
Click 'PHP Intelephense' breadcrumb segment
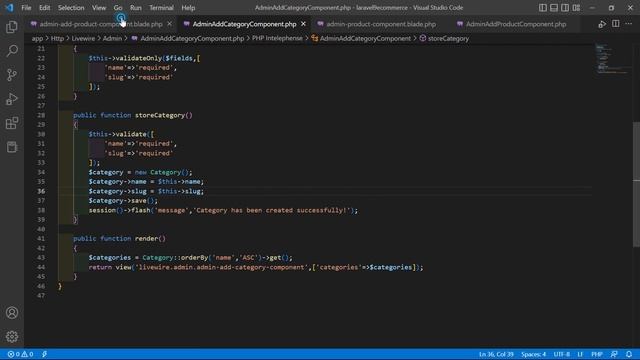click(277, 38)
